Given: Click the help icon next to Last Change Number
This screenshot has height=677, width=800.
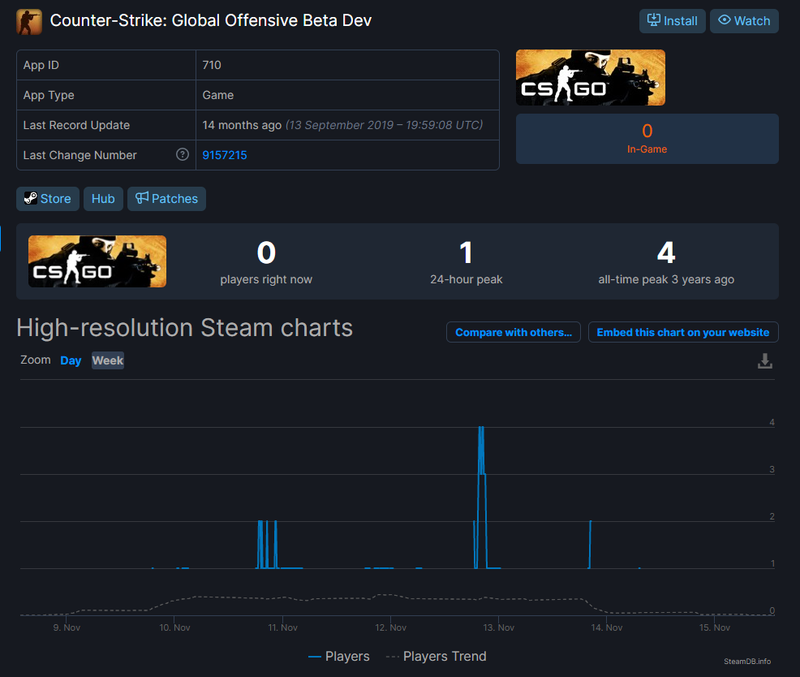Looking at the screenshot, I should [182, 155].
